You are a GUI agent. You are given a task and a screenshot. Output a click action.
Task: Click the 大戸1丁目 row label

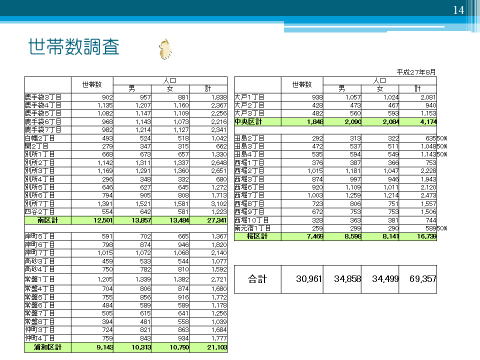pos(250,97)
